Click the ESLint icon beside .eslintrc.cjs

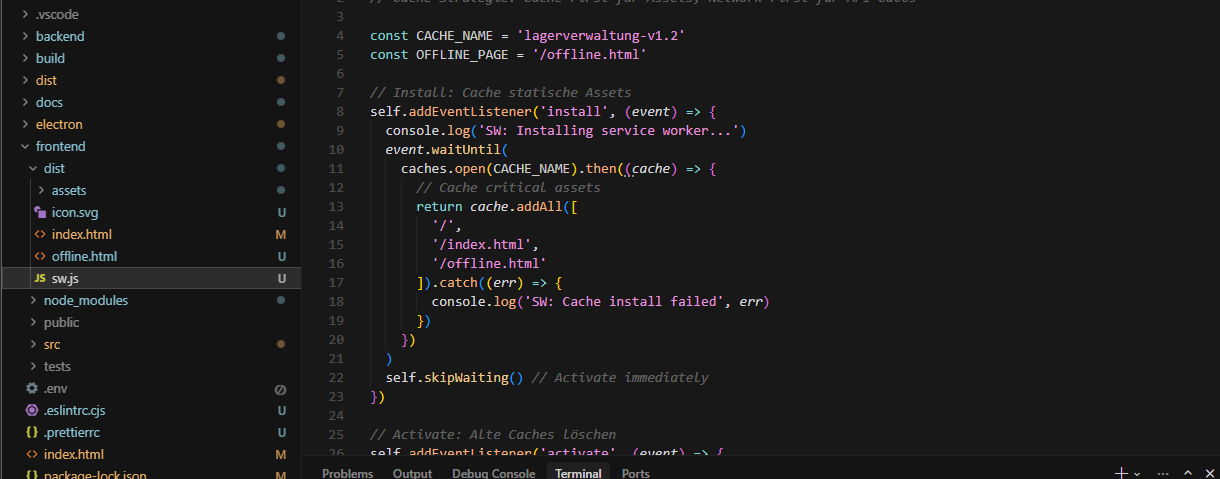(32, 410)
